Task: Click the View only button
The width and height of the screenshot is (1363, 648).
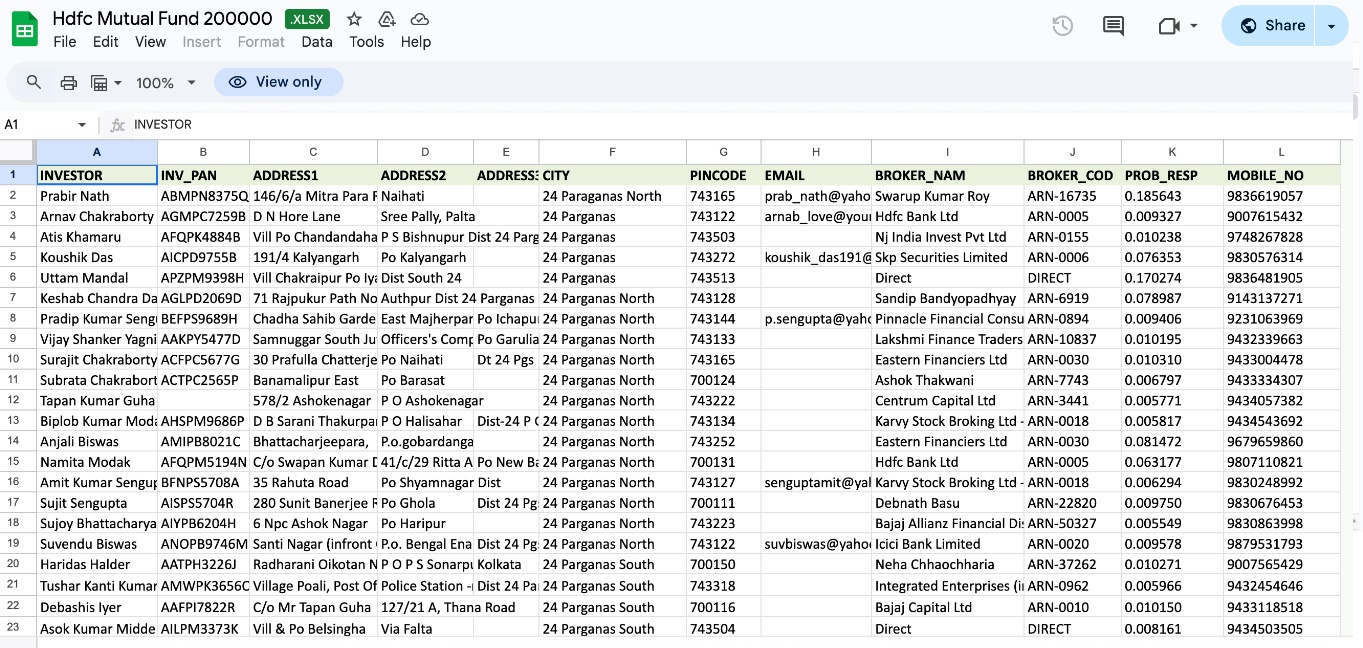Action: 278,82
